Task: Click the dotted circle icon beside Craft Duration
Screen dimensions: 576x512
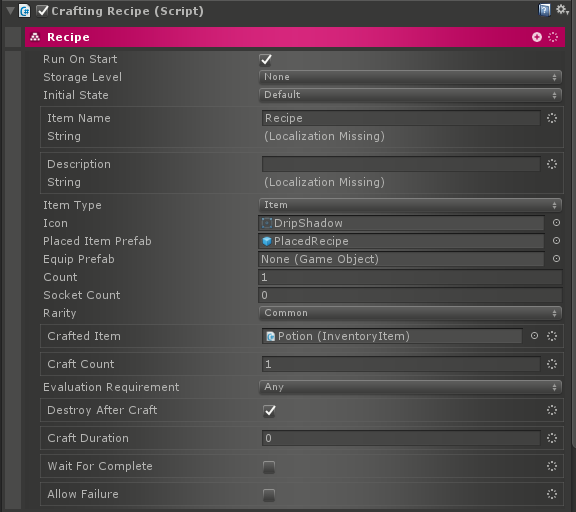Action: [x=552, y=438]
